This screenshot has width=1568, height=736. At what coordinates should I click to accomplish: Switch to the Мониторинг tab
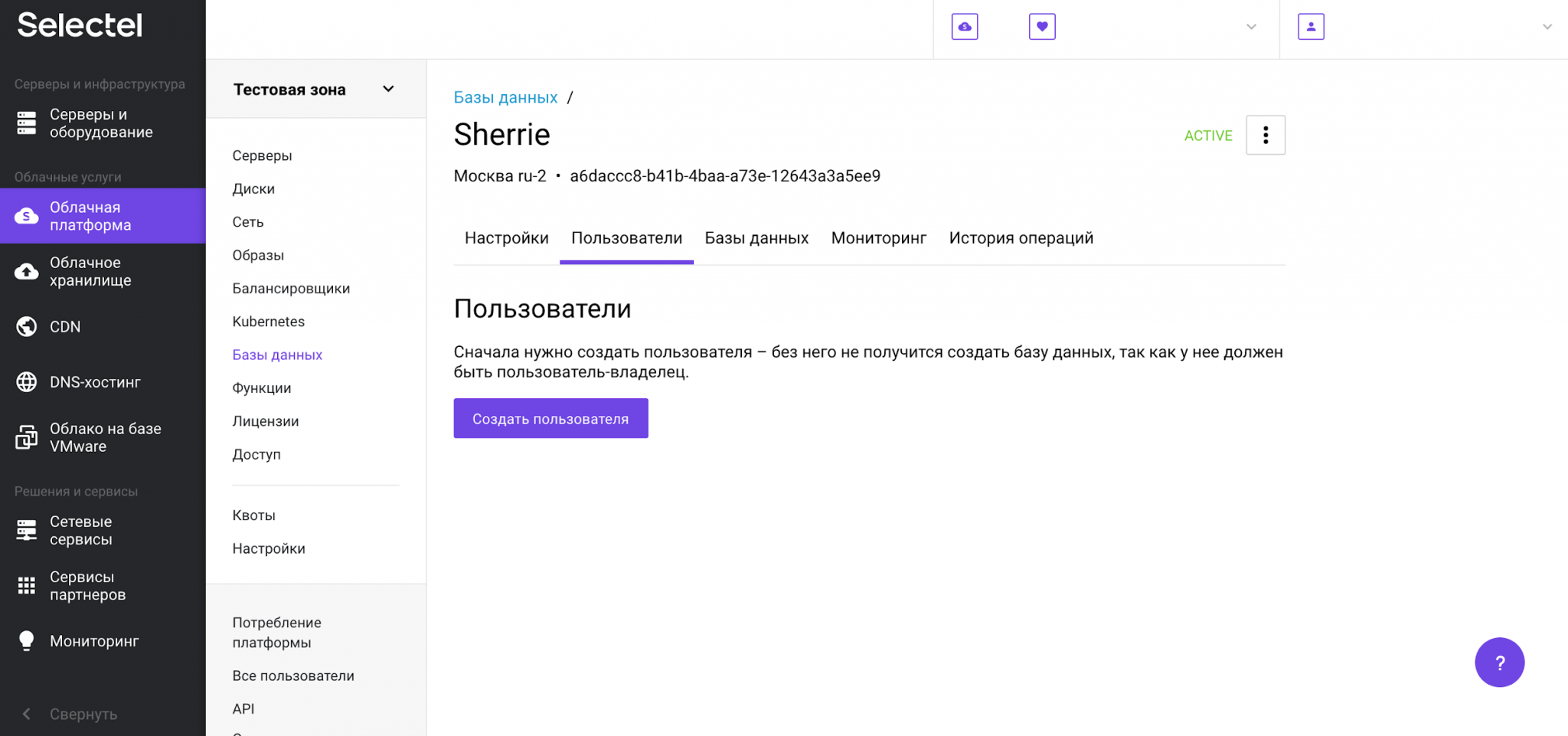(x=878, y=238)
